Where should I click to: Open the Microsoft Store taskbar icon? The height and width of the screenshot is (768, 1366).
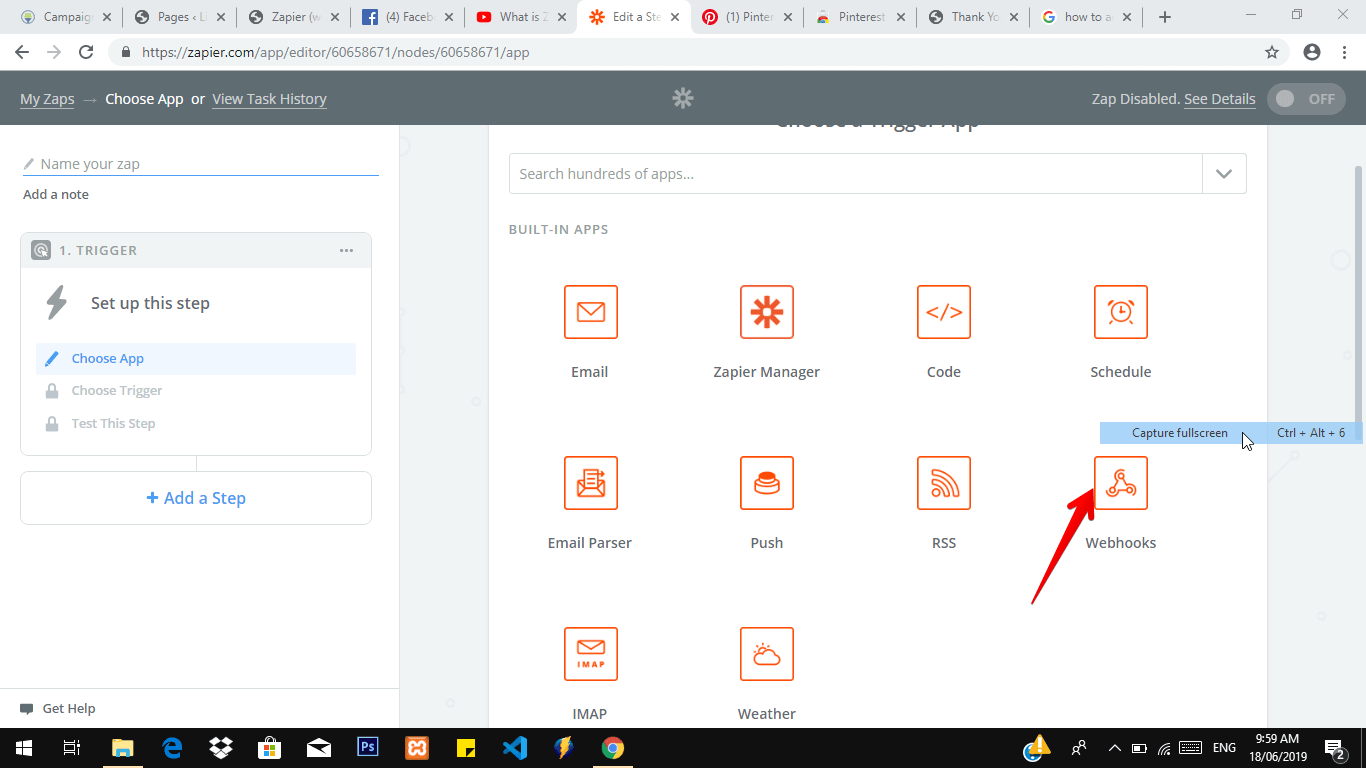(270, 748)
